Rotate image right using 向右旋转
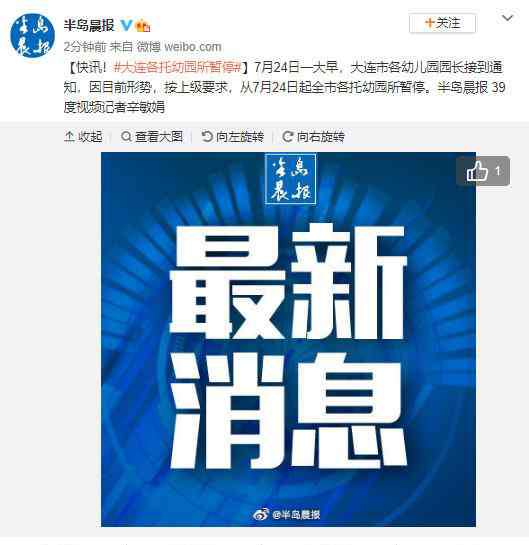The image size is (529, 545). tap(314, 137)
